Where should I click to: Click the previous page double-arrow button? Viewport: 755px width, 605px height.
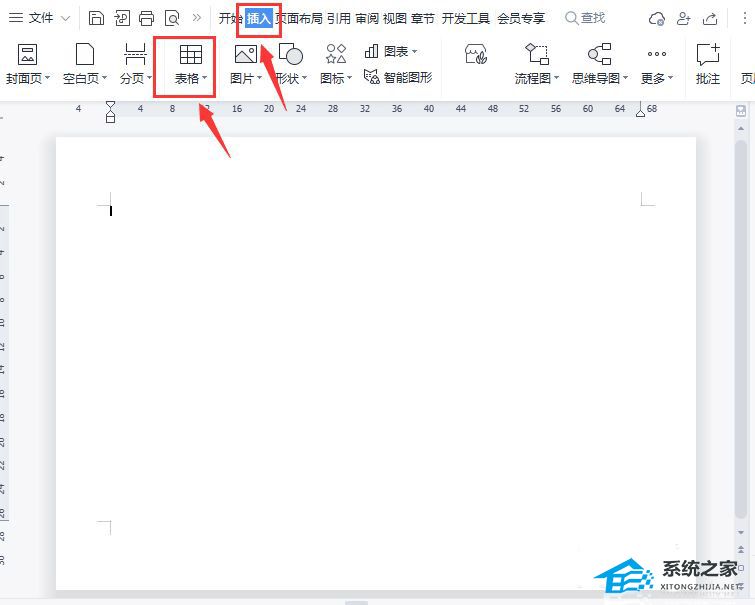coord(741,550)
